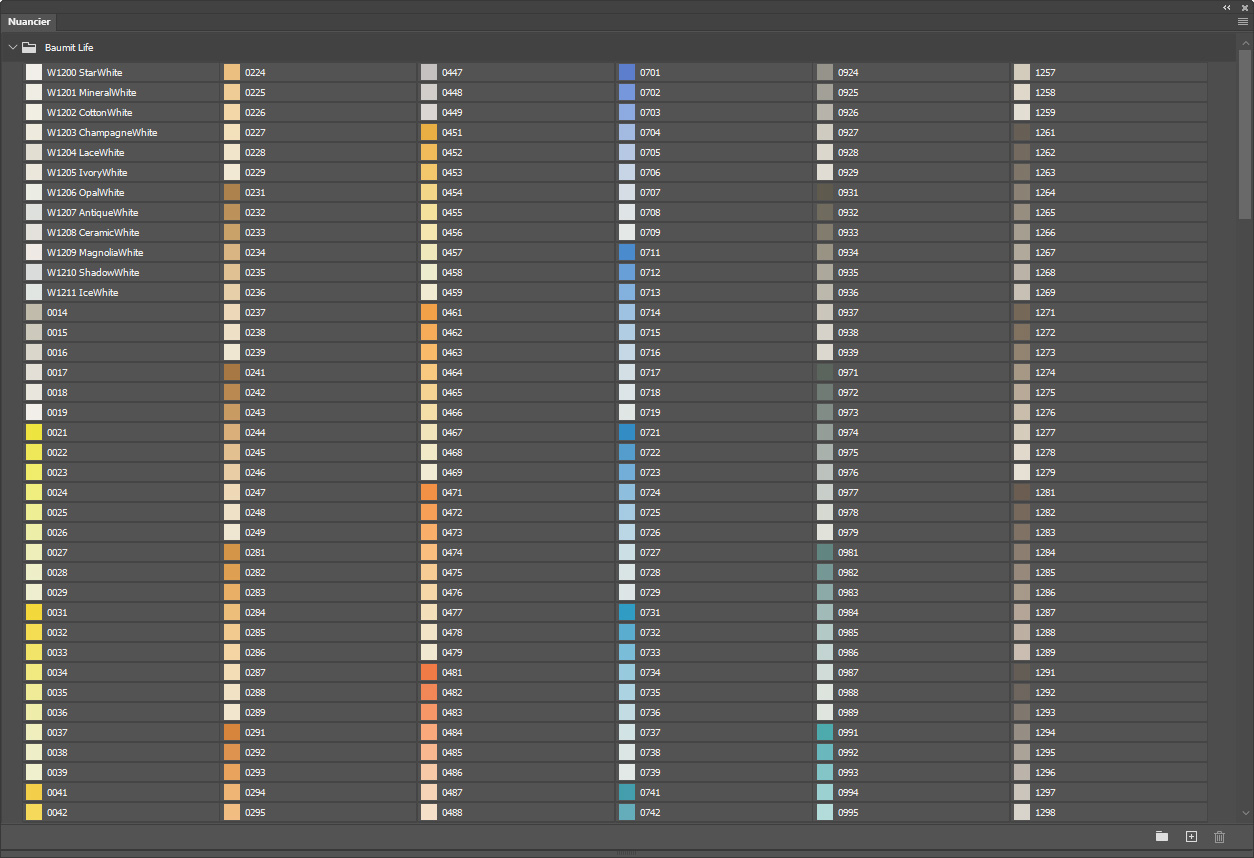Click the text 0479

click(x=452, y=652)
